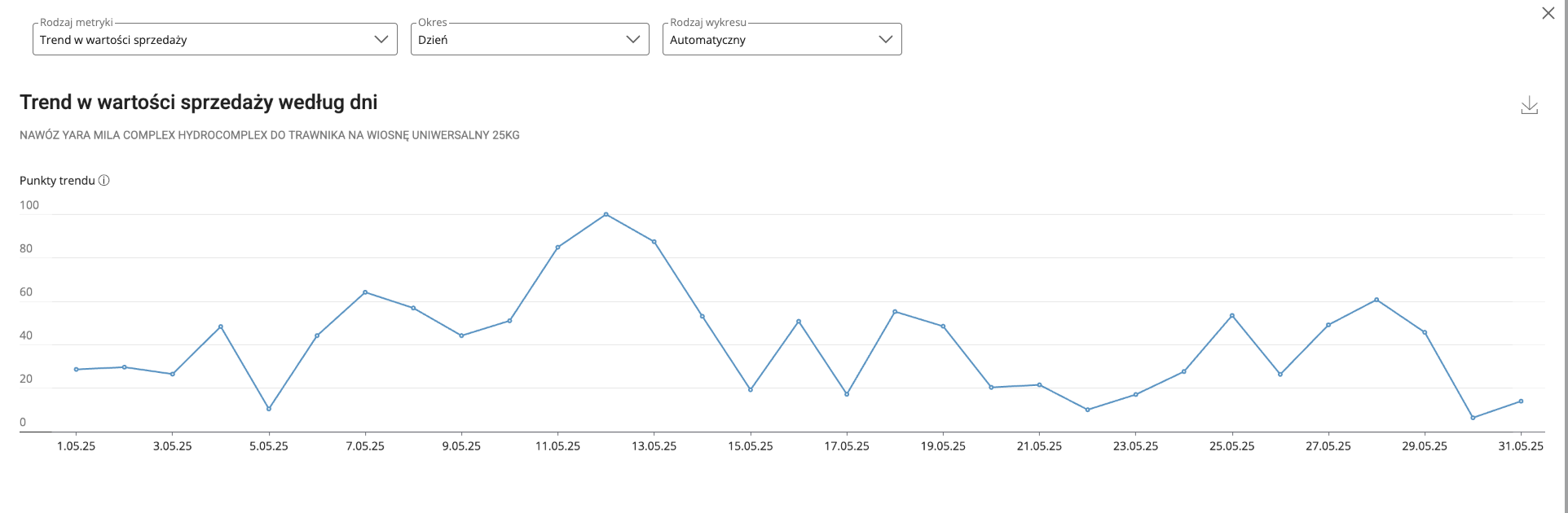Click the data point above 7.05.25
Viewport: 1568px width, 513px height.
(365, 292)
